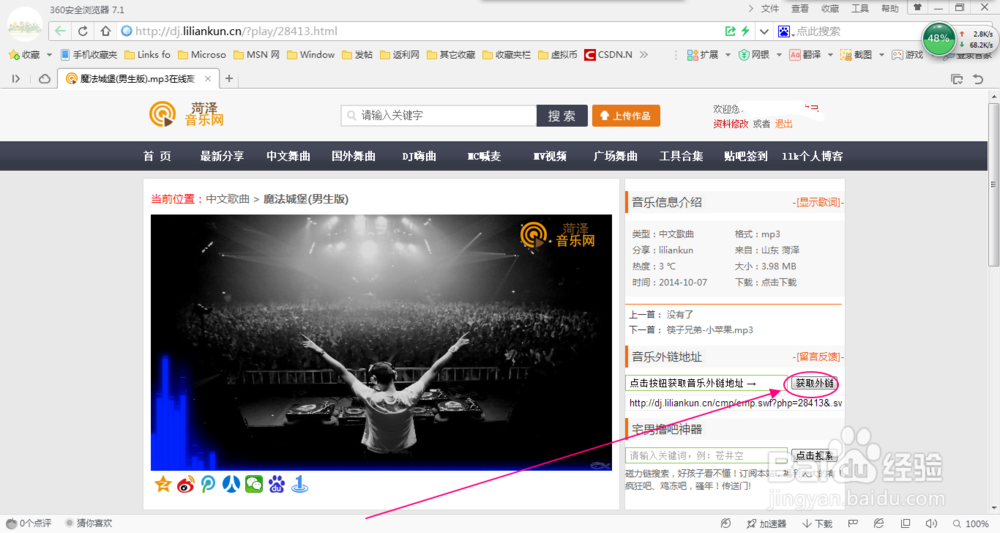Click the 显示歌词 show lyrics link
Screen dimensions: 1000x533
[818, 202]
